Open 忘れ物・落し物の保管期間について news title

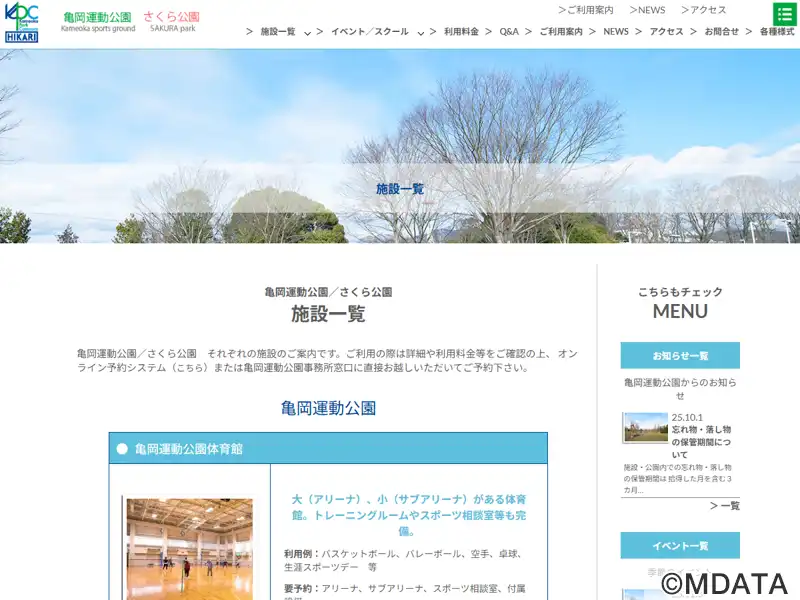pyautogui.click(x=701, y=442)
